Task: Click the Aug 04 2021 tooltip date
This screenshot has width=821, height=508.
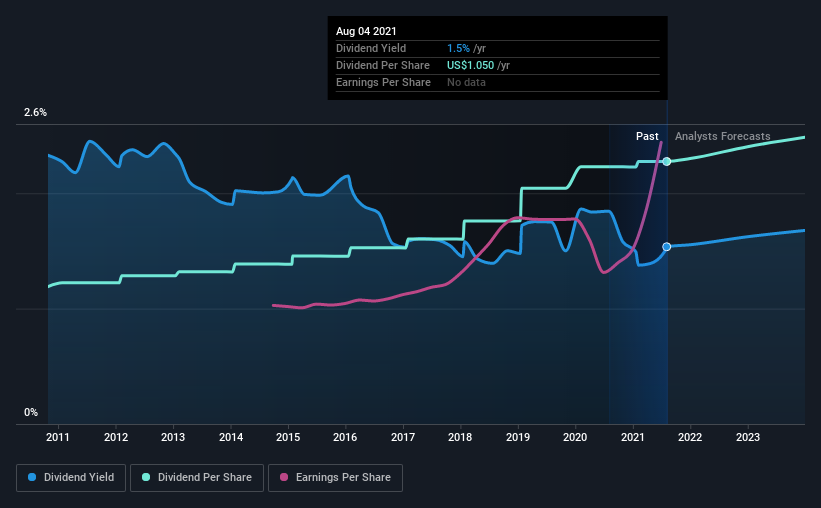Action: (366, 31)
